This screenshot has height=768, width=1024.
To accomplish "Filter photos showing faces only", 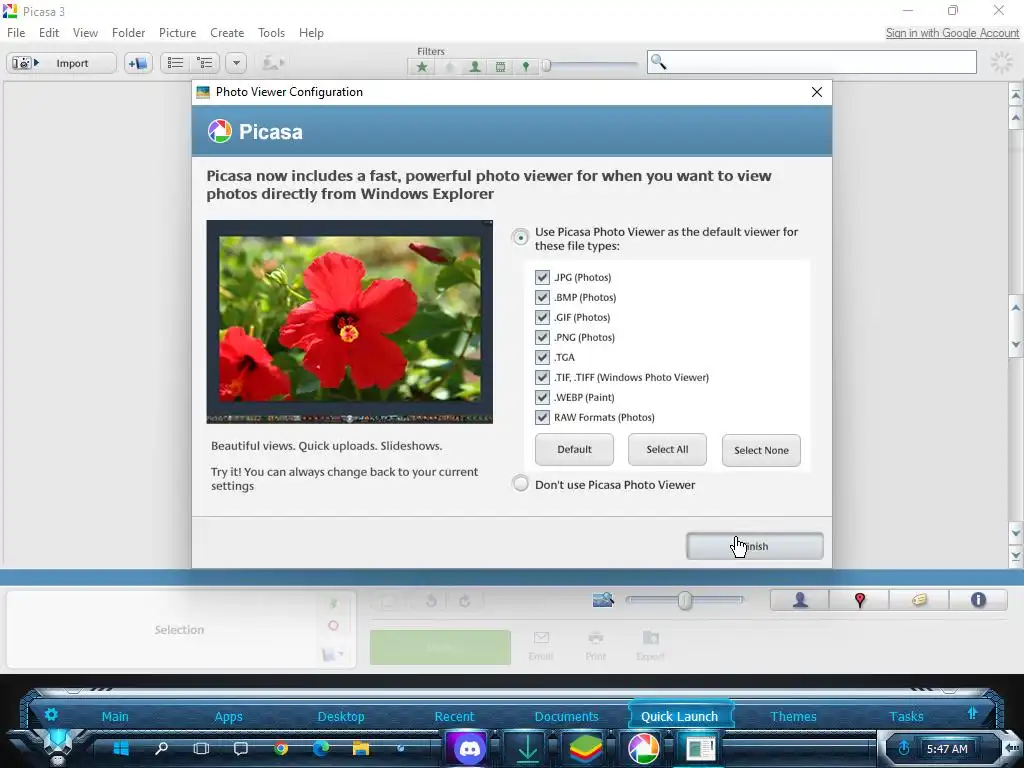I will point(475,67).
